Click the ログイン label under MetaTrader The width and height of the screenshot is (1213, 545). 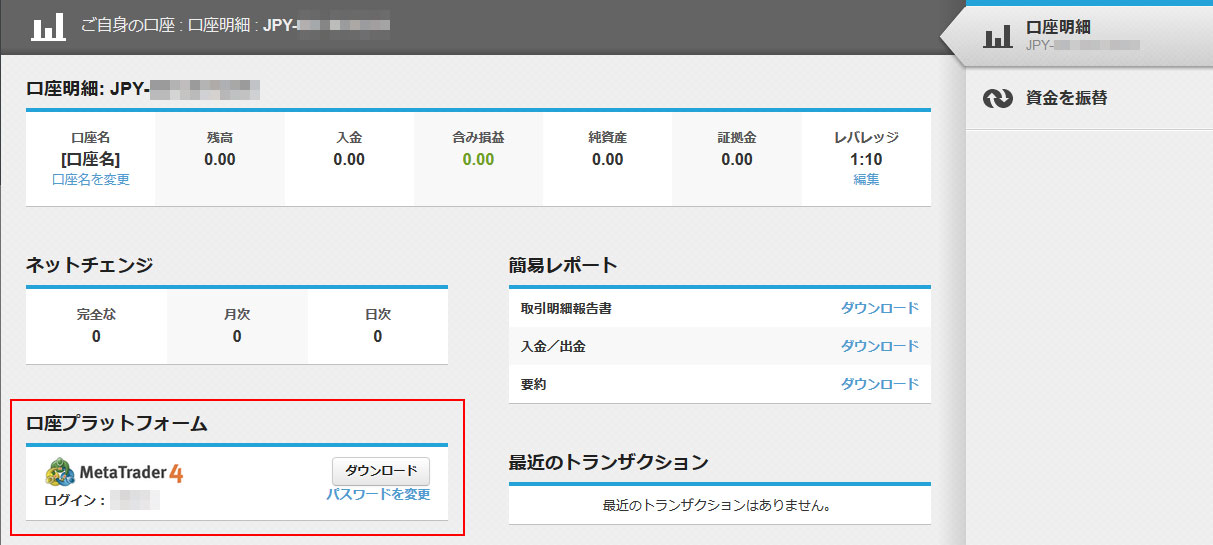coord(75,499)
